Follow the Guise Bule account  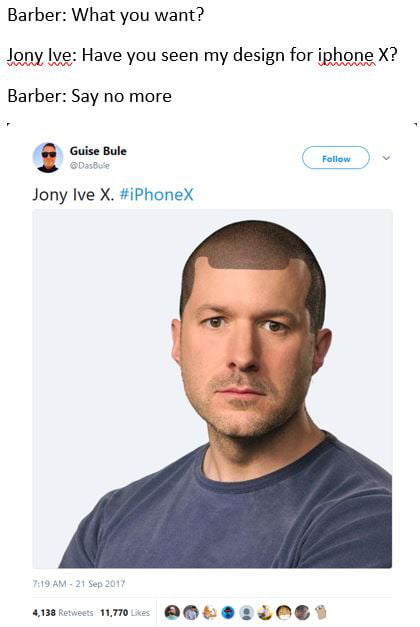336,158
